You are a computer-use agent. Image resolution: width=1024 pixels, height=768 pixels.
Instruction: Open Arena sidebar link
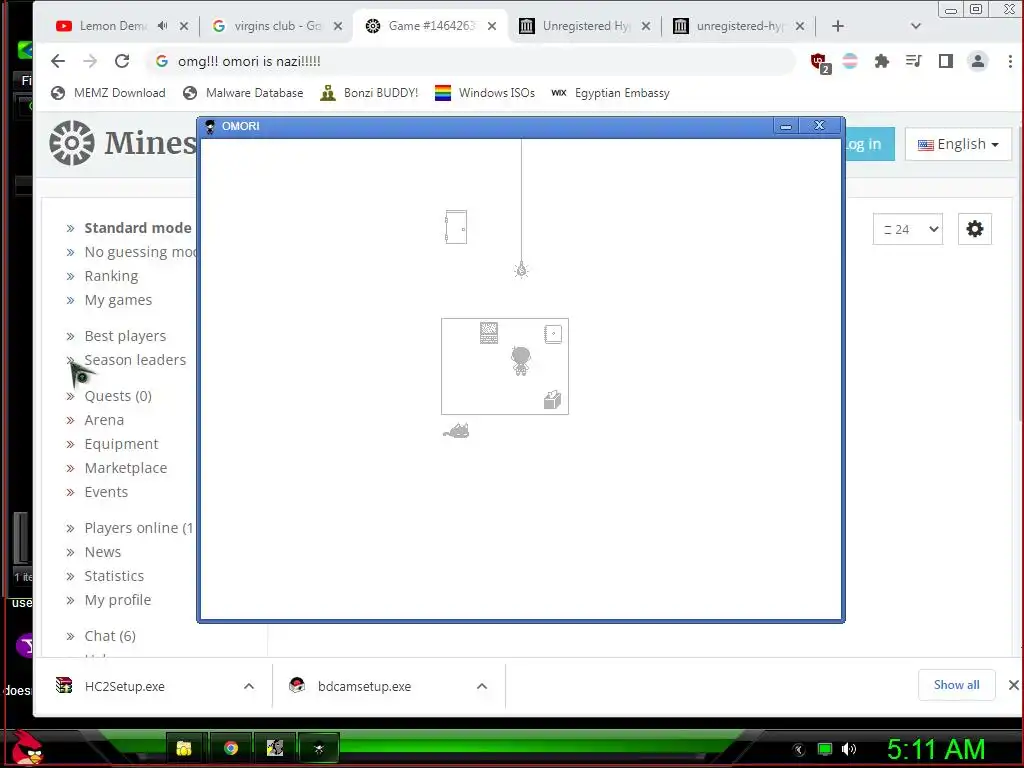104,421
